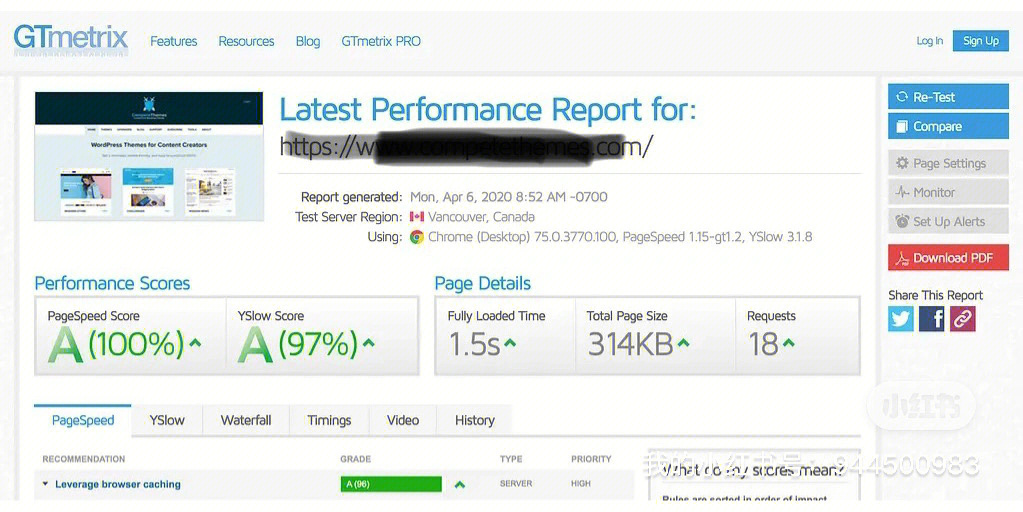Click the Sign Up button
Image resolution: width=1023 pixels, height=512 pixels.
(x=981, y=40)
